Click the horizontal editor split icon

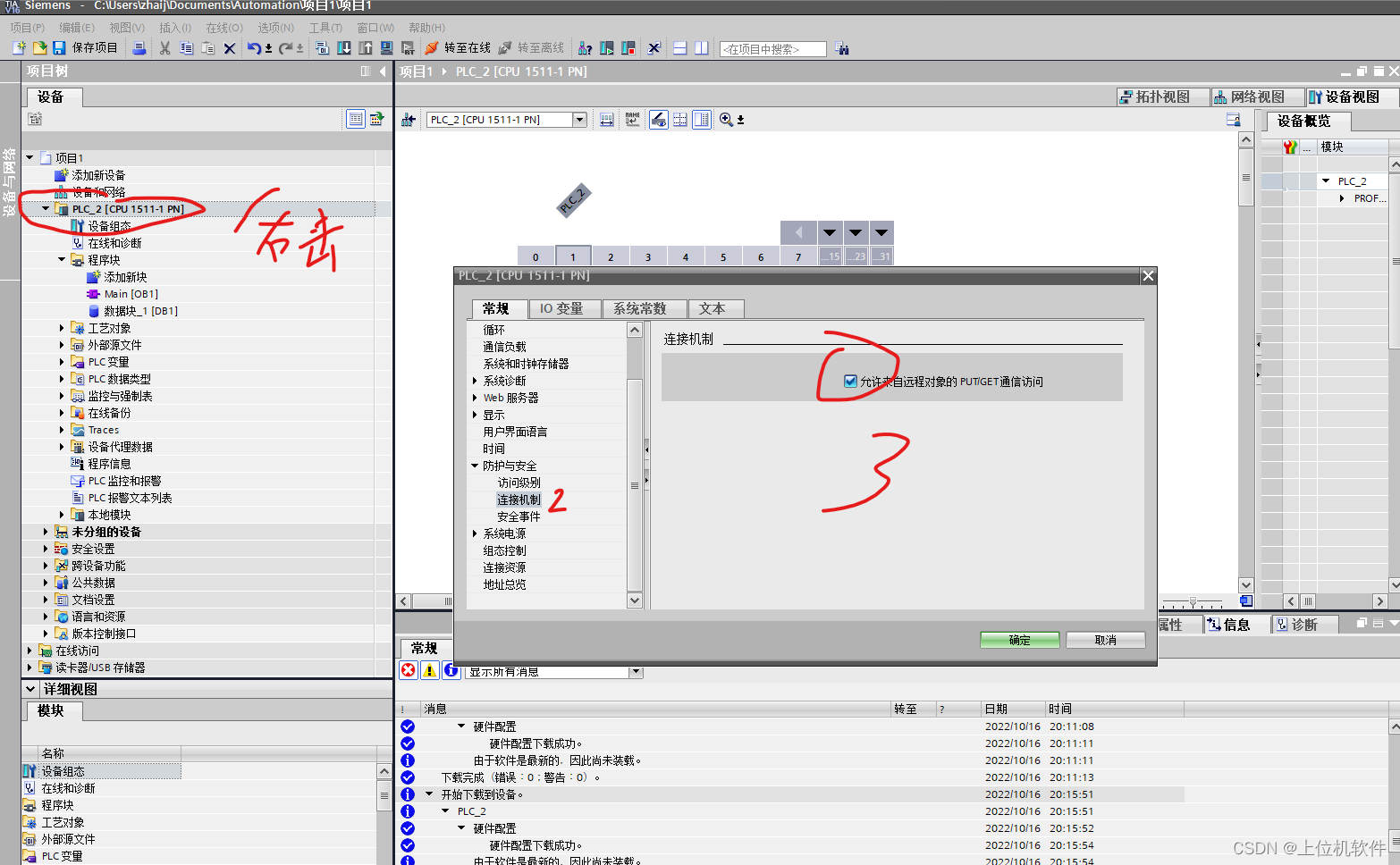(x=680, y=48)
